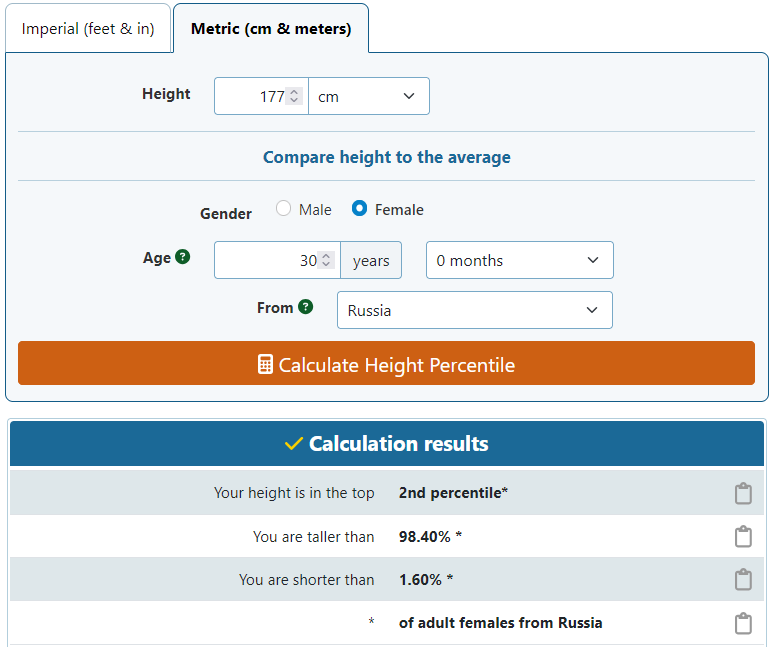Copy the '2nd percentile' result to clipboard
The width and height of the screenshot is (773, 647).
743,493
